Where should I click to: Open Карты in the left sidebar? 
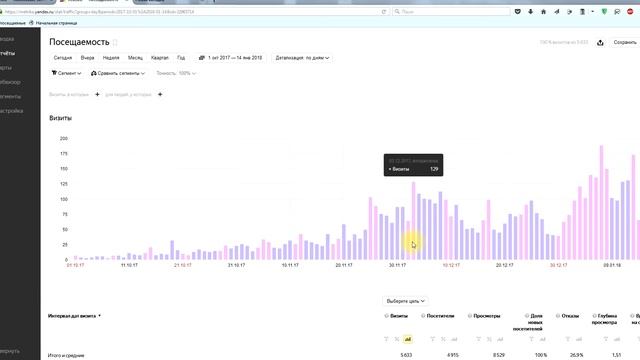(6, 68)
